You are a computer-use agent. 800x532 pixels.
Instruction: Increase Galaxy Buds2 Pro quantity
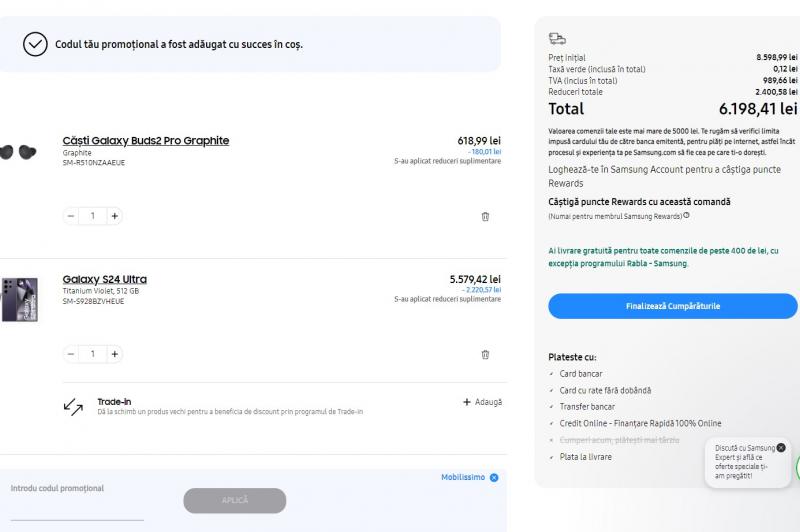[114, 216]
